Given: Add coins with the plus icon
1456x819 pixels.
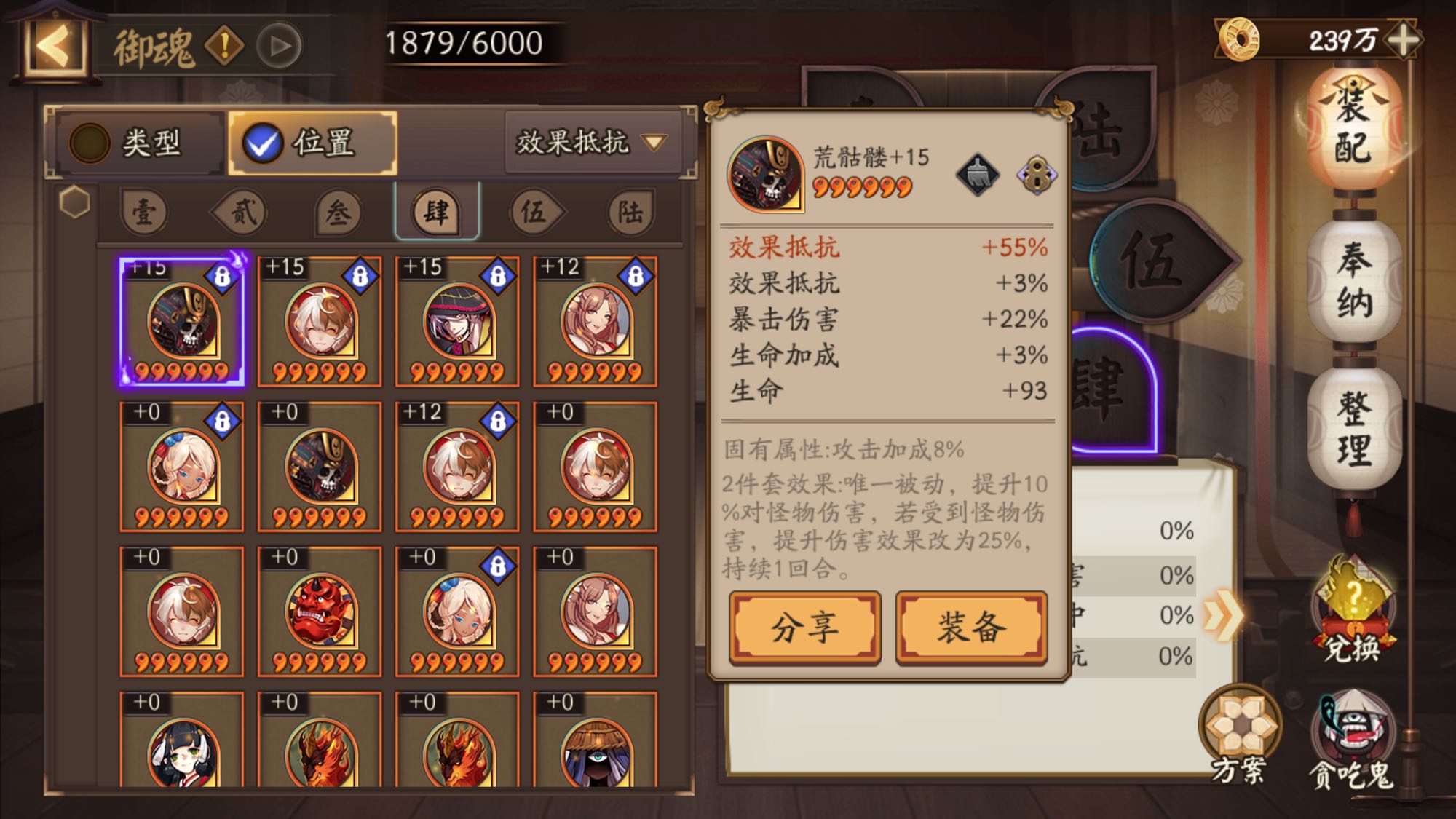Looking at the screenshot, I should point(1402,39).
